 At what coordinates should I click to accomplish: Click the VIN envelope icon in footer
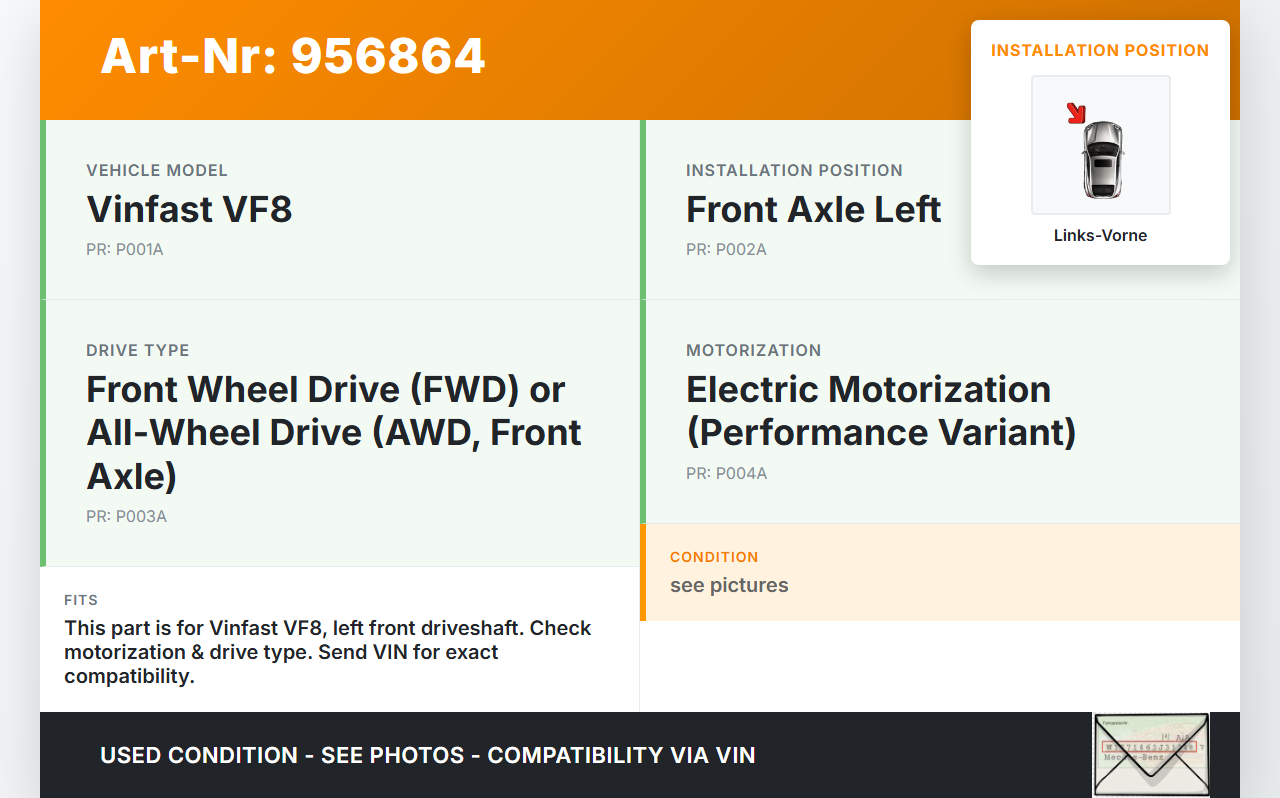point(1151,754)
